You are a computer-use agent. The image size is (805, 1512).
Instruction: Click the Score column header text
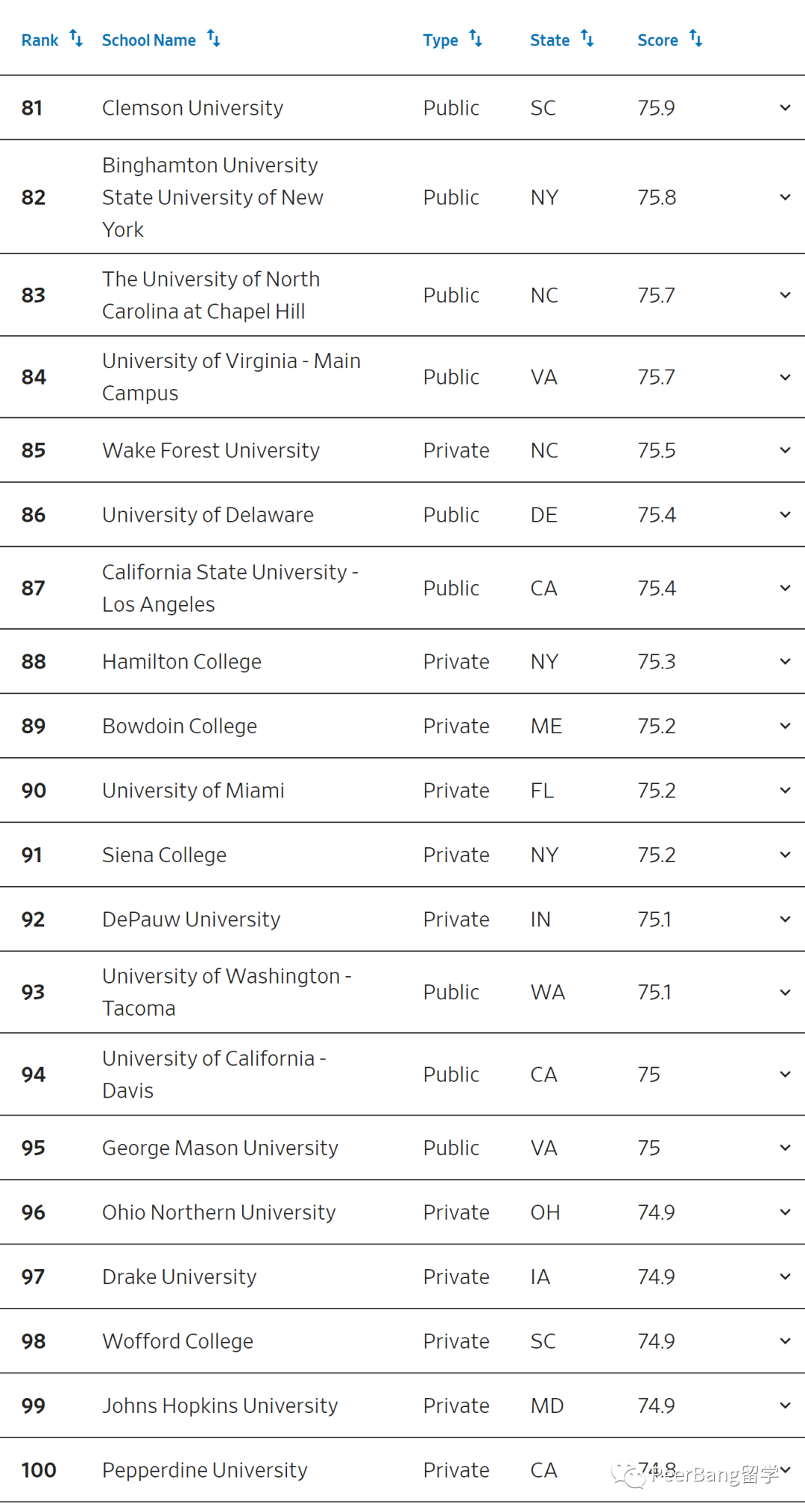[x=657, y=40]
